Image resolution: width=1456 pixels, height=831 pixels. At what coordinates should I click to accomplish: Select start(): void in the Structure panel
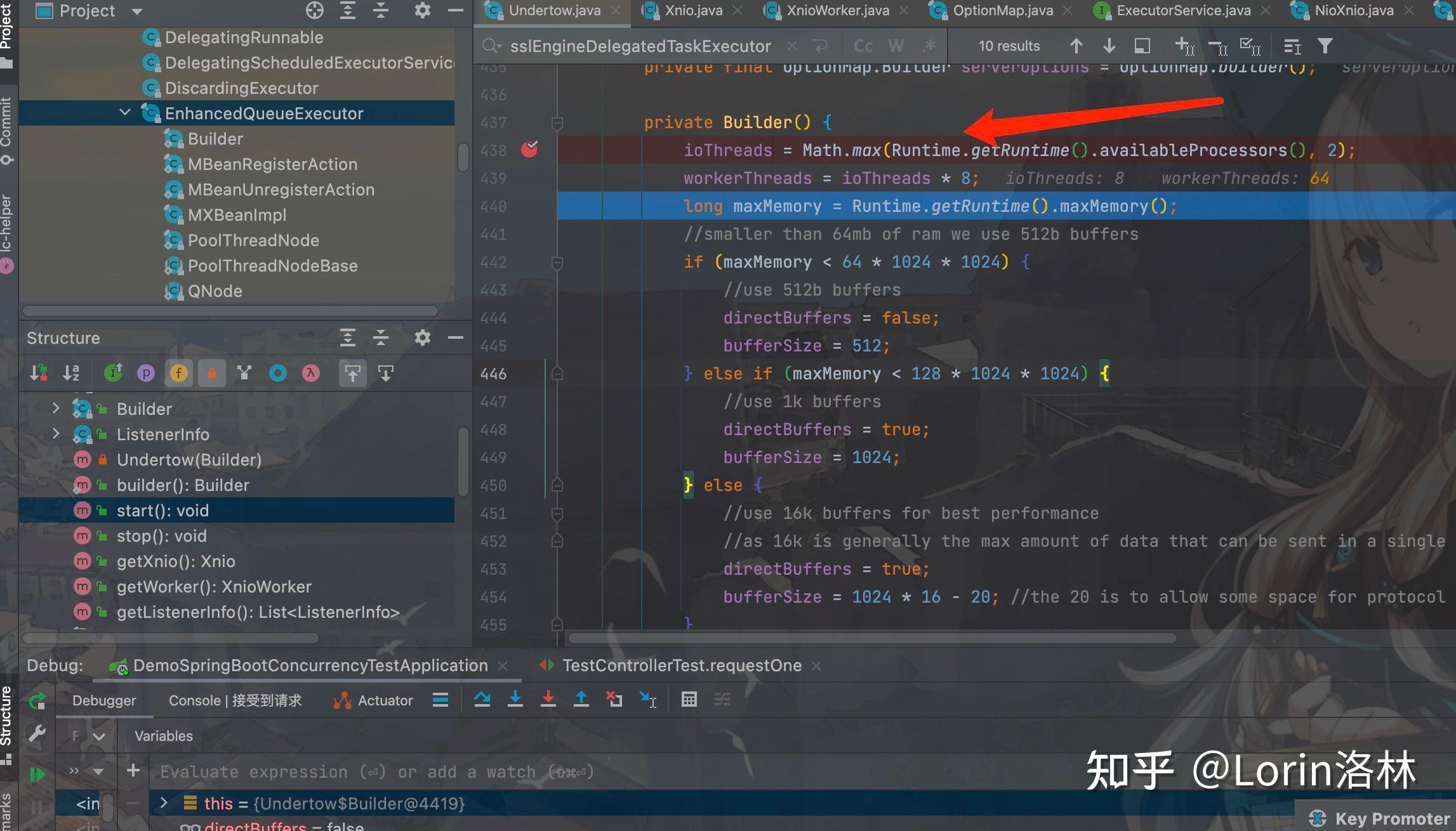[x=162, y=510]
